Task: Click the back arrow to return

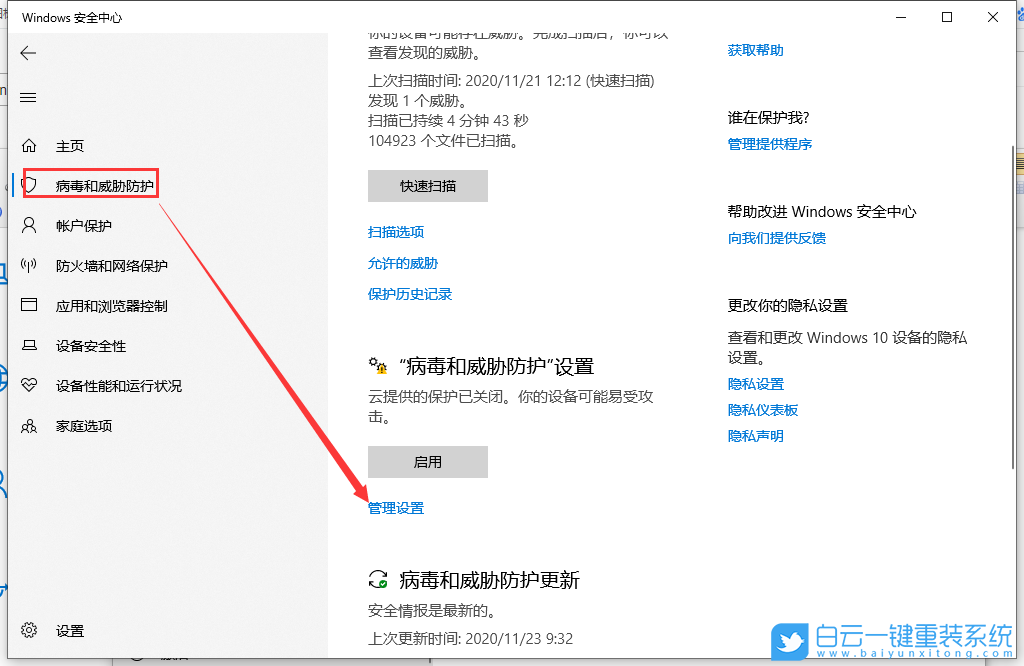Action: pyautogui.click(x=28, y=55)
